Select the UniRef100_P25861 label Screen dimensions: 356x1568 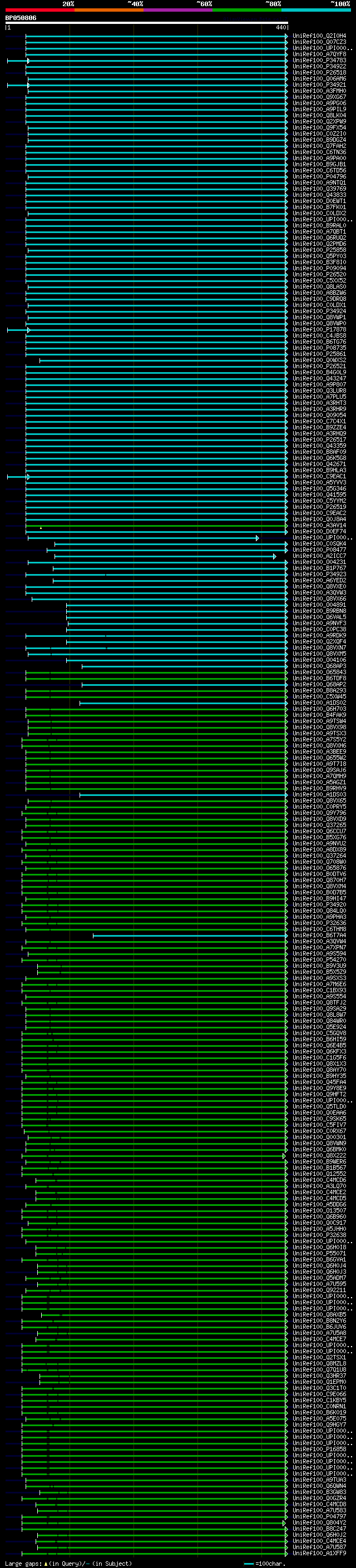[x=319, y=354]
